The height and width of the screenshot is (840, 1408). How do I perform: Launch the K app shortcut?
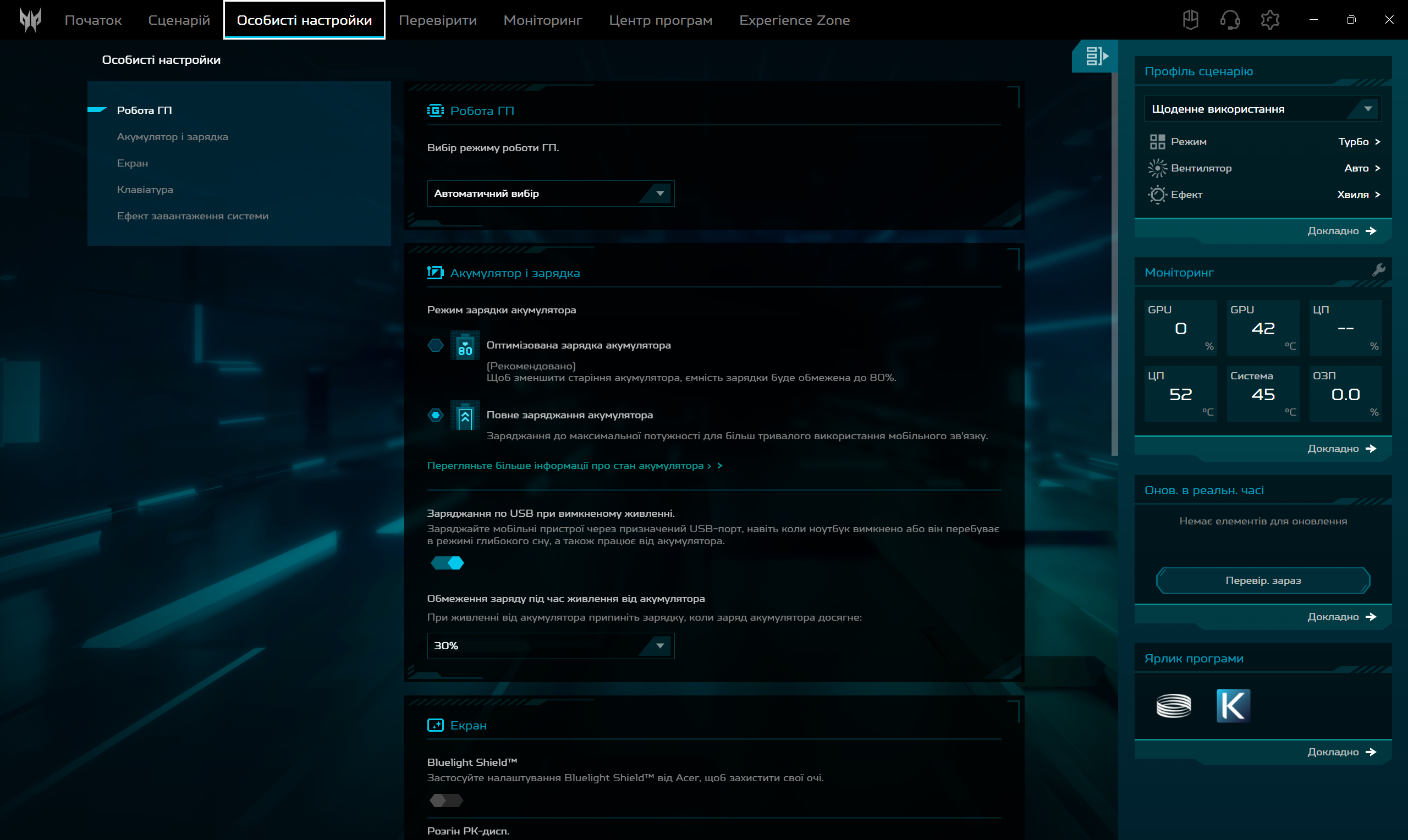[x=1233, y=705]
